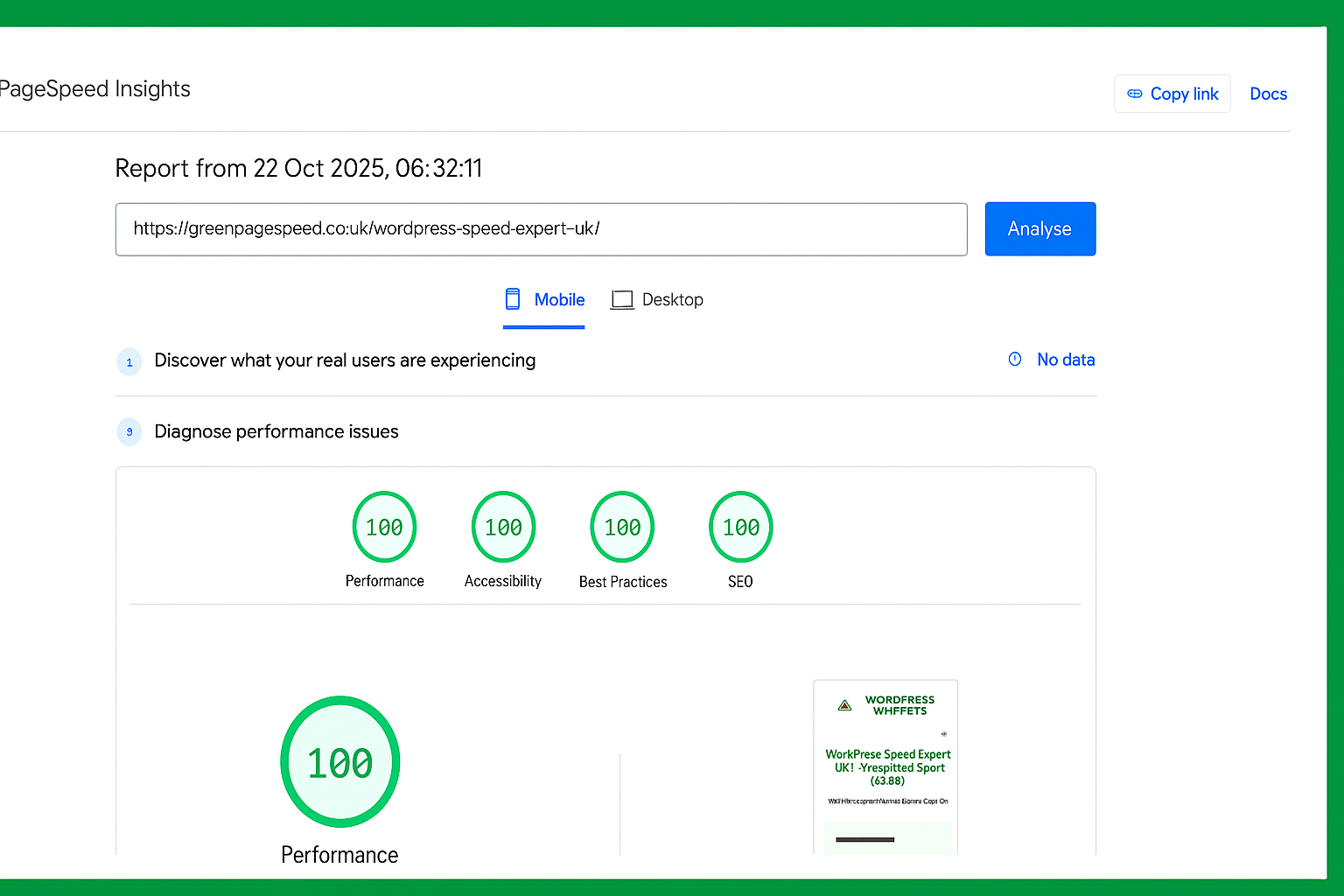The image size is (1344, 896).
Task: Click the PageSpeed Insights title
Action: click(x=94, y=89)
